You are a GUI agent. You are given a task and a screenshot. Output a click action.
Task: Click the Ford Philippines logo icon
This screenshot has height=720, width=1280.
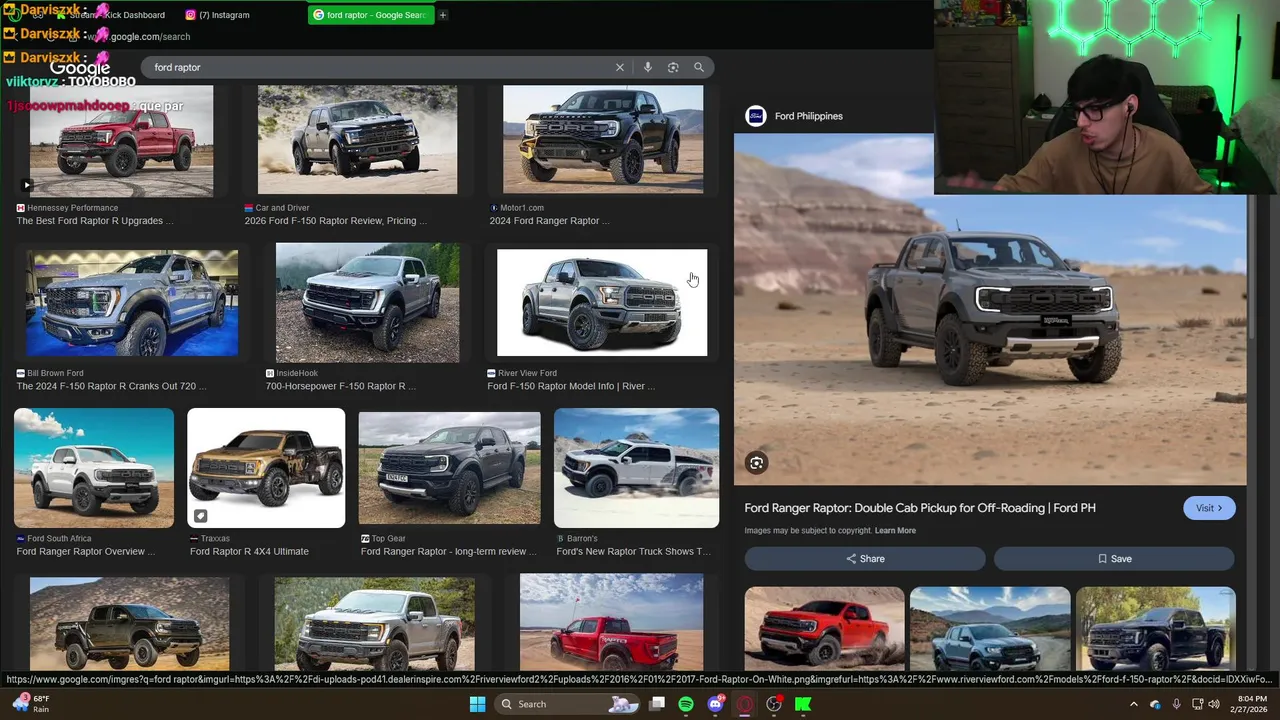pos(756,116)
